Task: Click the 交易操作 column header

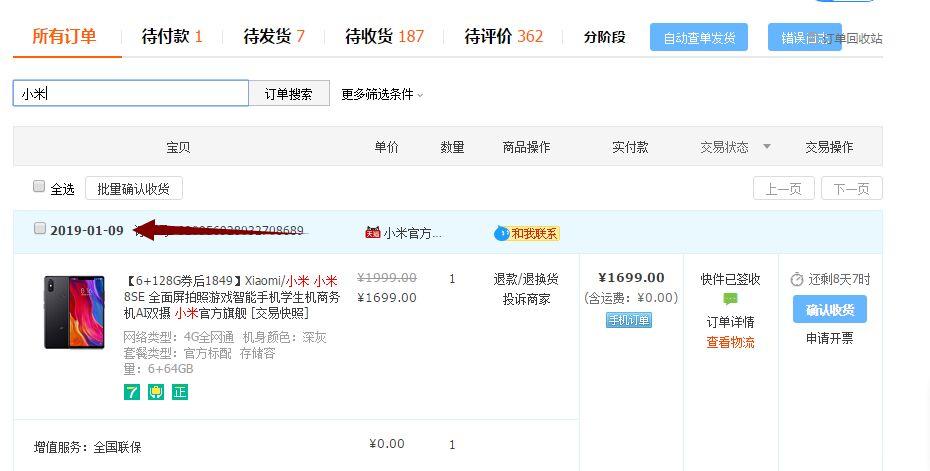Action: 829,147
